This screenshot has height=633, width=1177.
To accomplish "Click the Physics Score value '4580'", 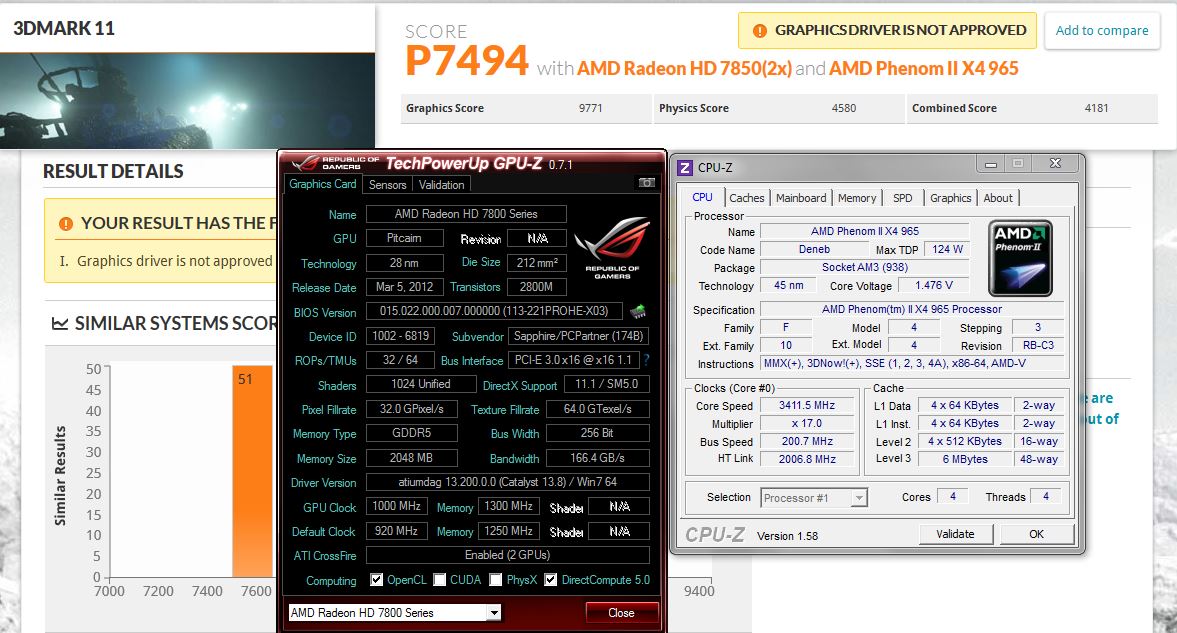I will pos(844,108).
